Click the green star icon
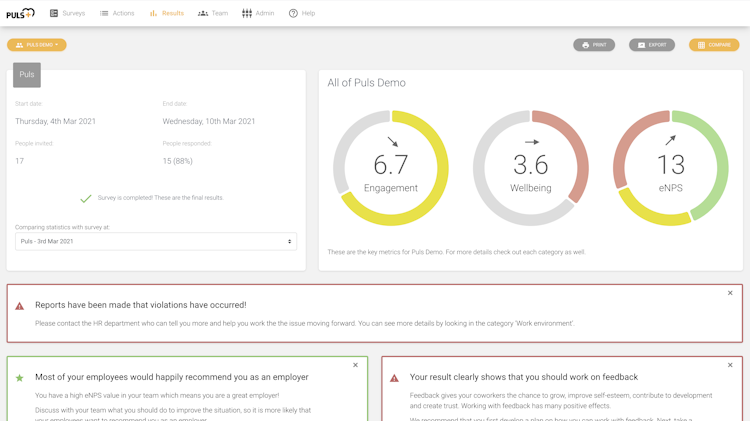Image resolution: width=750 pixels, height=421 pixels. click(x=20, y=378)
